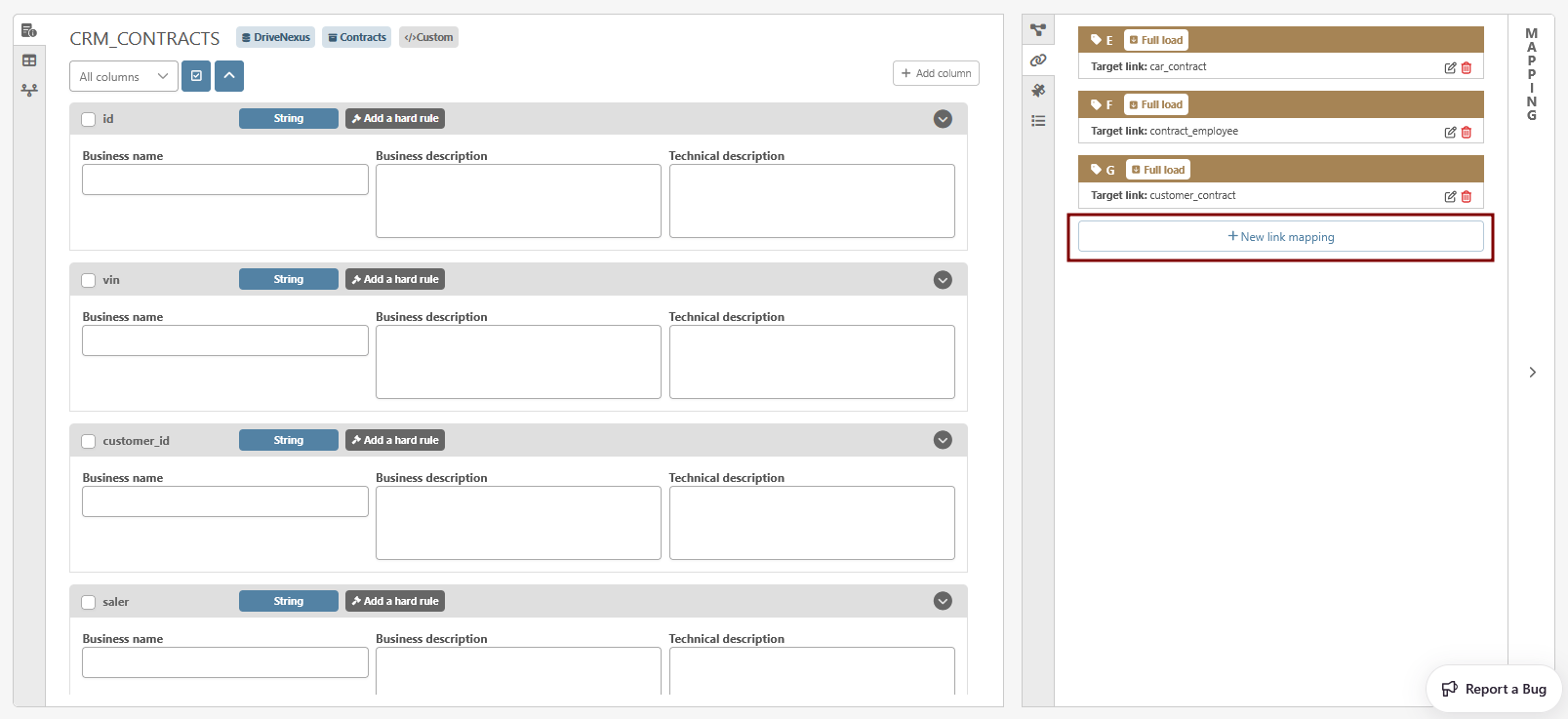Select the DriveNexus breadcrumb tag
Viewport: 1568px width, 719px height.
[275, 37]
